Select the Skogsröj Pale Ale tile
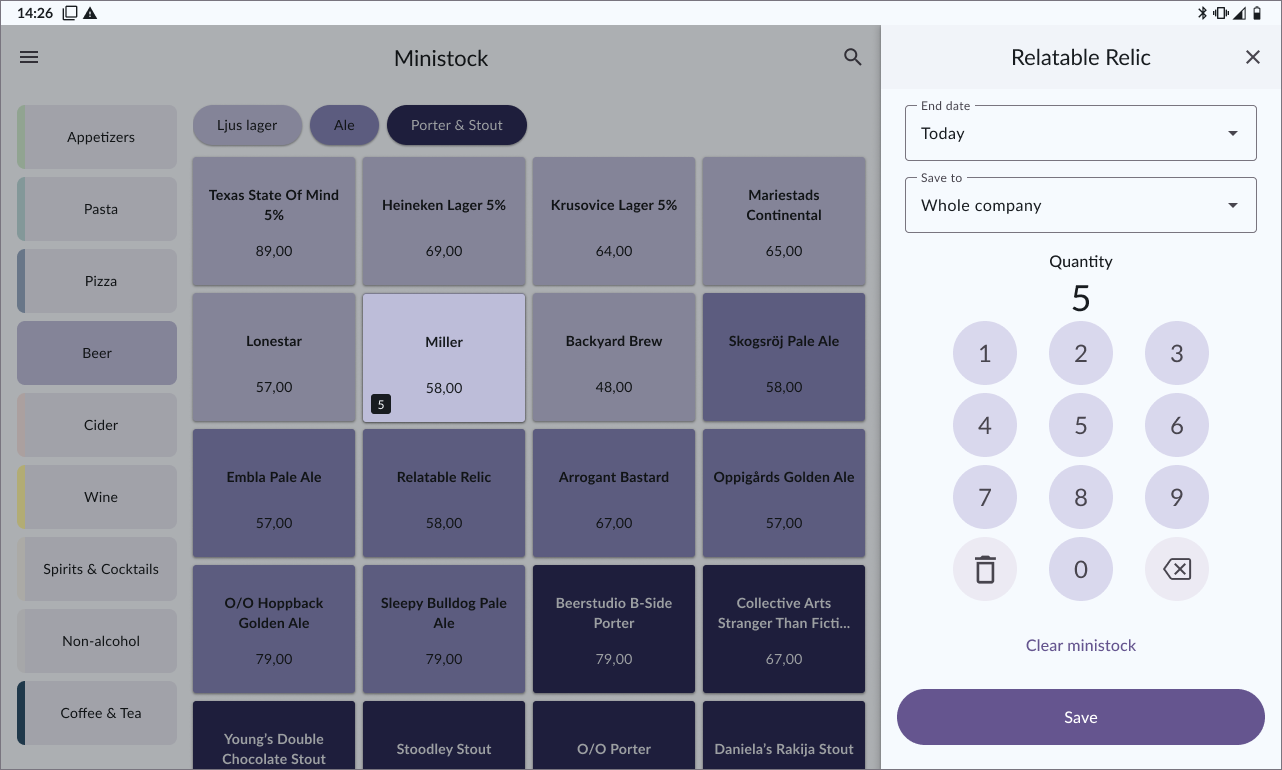Image resolution: width=1282 pixels, height=770 pixels. point(784,357)
